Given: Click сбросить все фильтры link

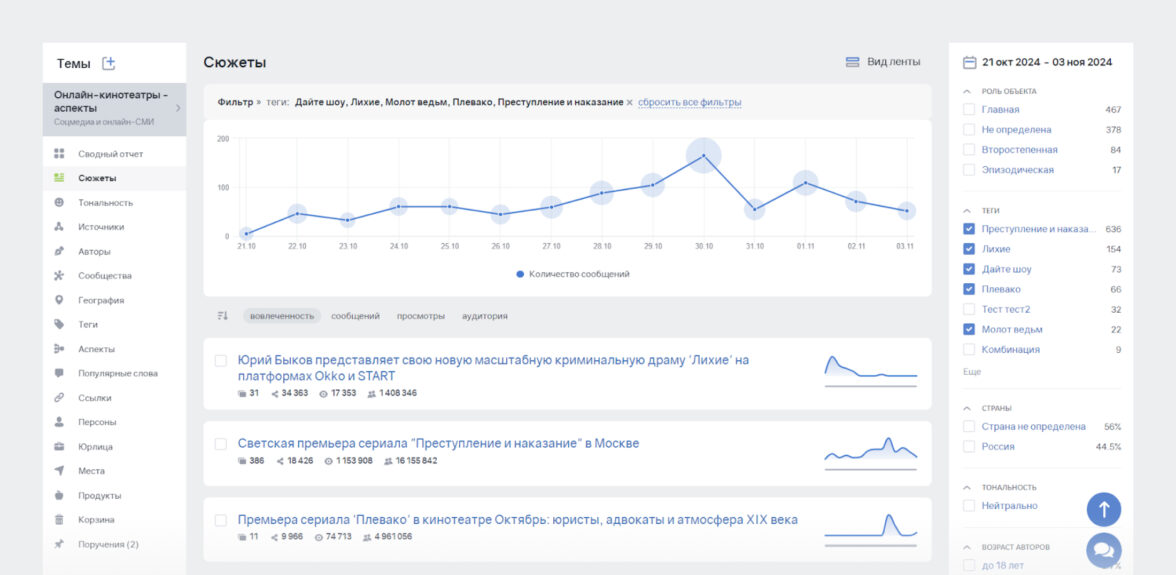Looking at the screenshot, I should [x=689, y=102].
